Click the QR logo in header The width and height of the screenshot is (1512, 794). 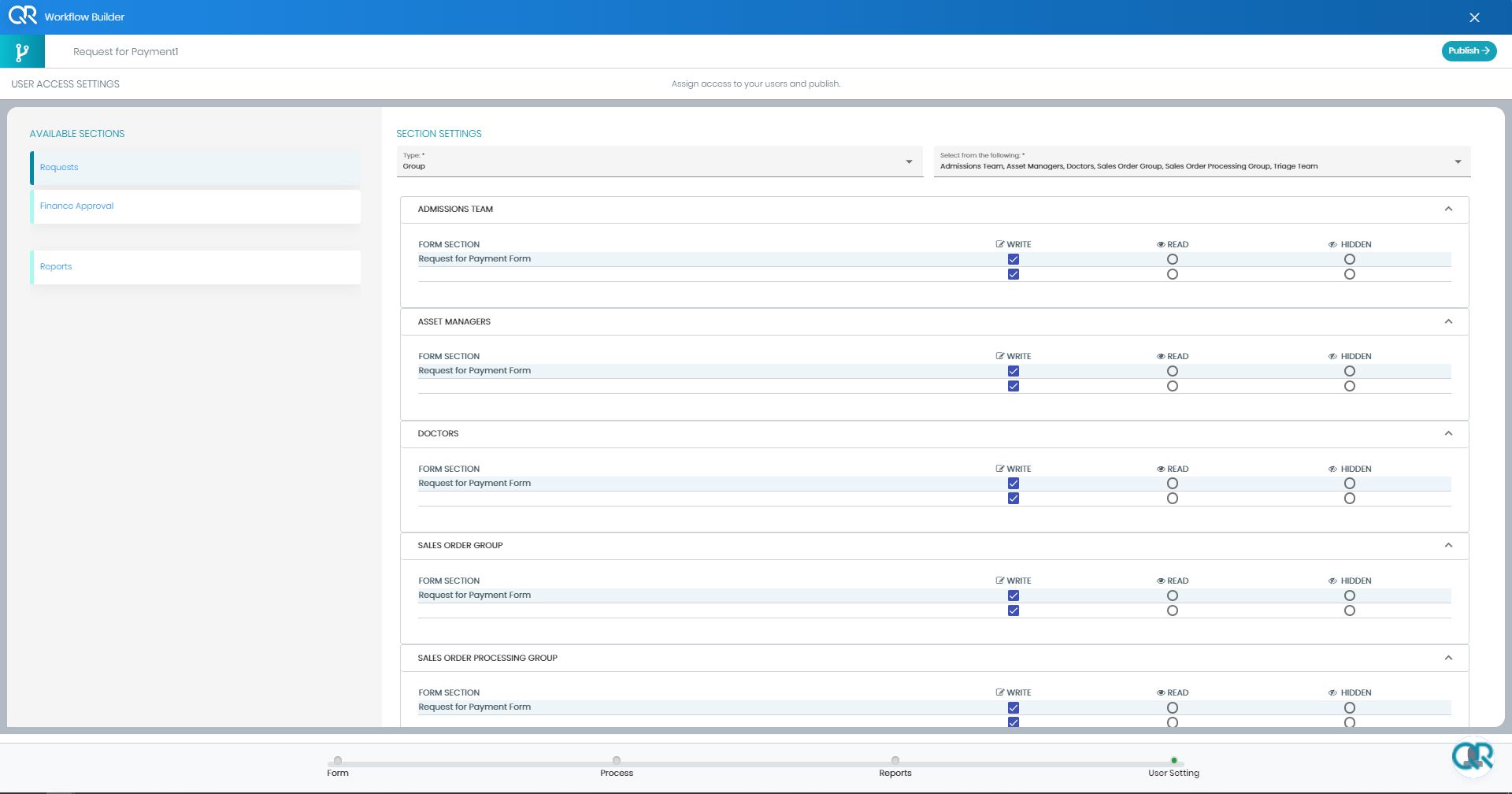[x=23, y=15]
